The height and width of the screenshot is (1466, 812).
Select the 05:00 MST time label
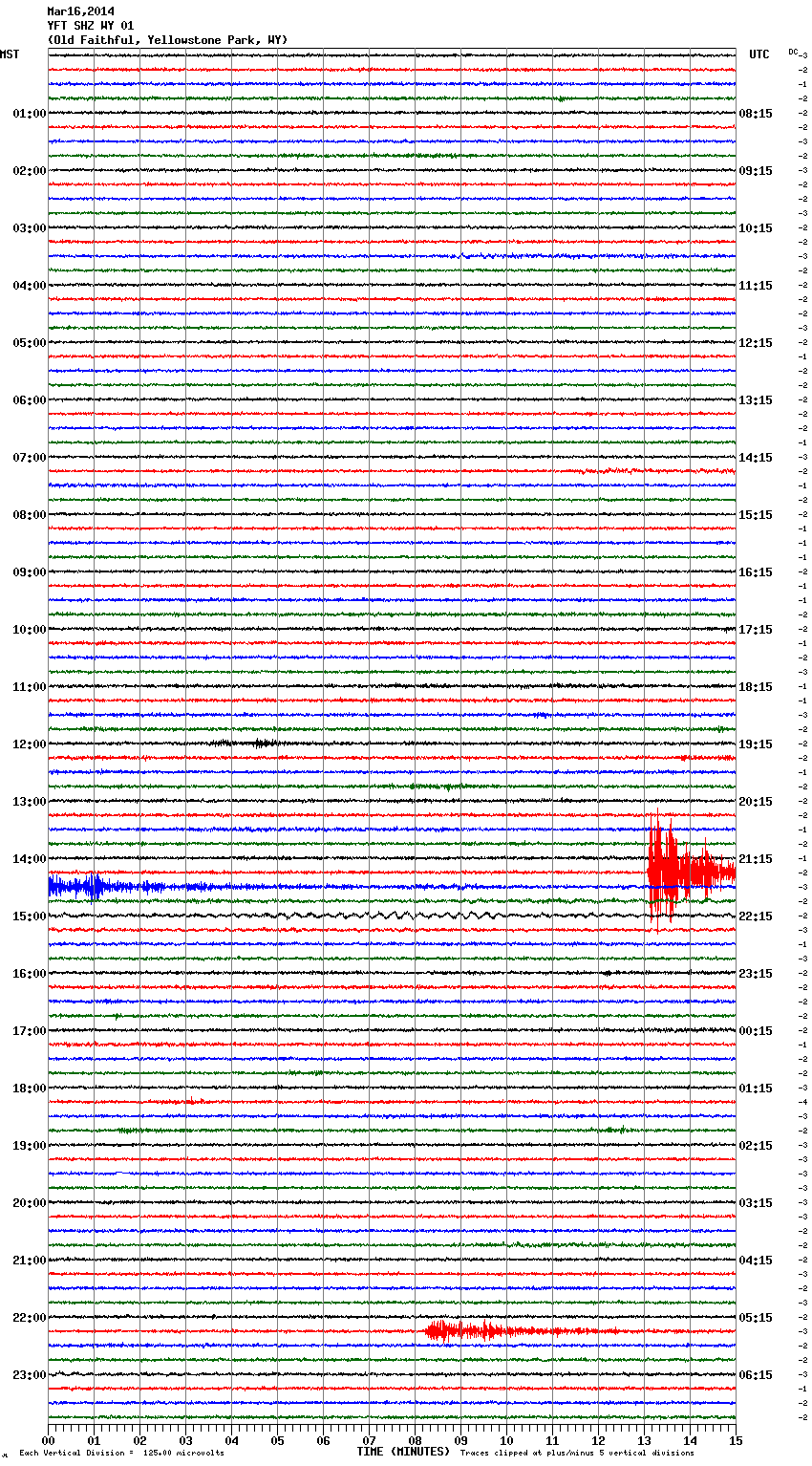[x=29, y=343]
